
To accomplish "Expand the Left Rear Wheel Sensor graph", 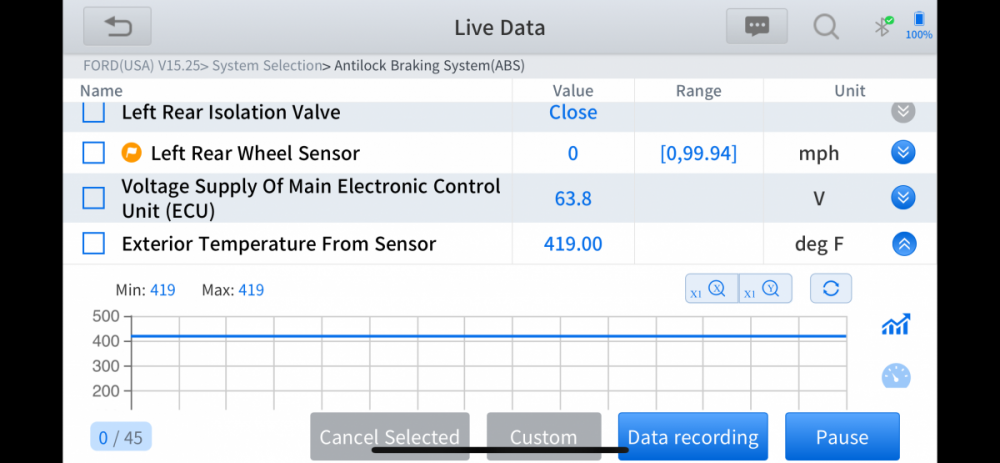I will (902, 153).
